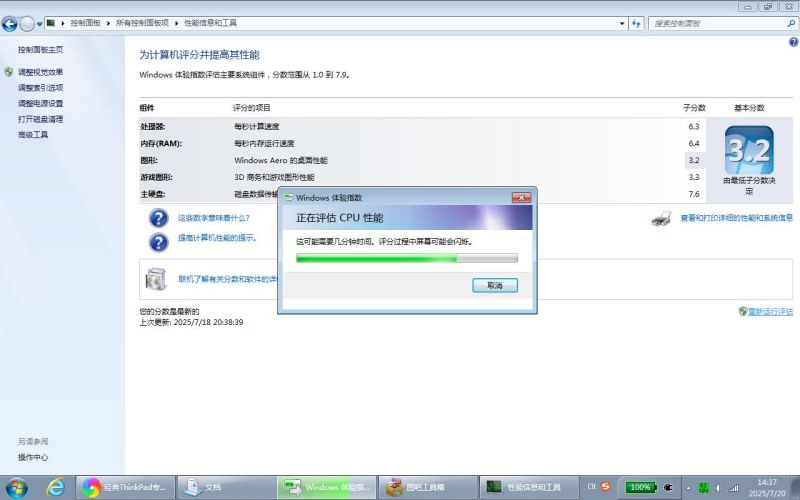Switch to 图吧工具箱 taskbar item
Screen dimensions: 800x500
(x=427, y=488)
